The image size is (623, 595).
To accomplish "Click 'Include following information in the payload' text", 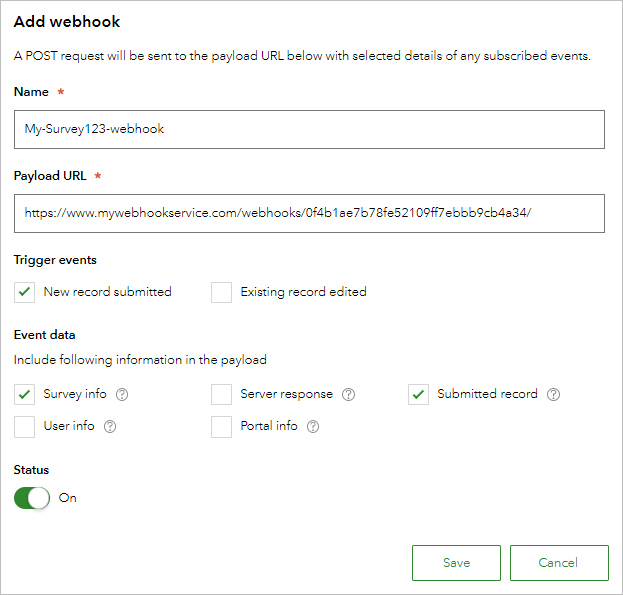I will (x=140, y=360).
